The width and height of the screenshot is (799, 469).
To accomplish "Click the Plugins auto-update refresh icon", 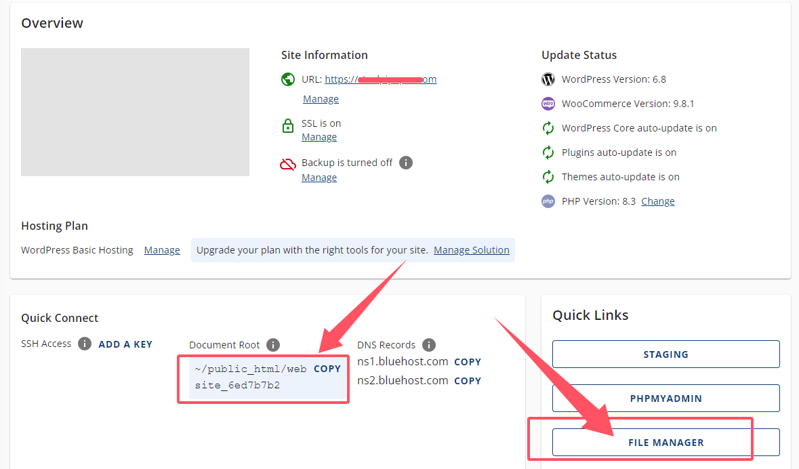I will 548,153.
